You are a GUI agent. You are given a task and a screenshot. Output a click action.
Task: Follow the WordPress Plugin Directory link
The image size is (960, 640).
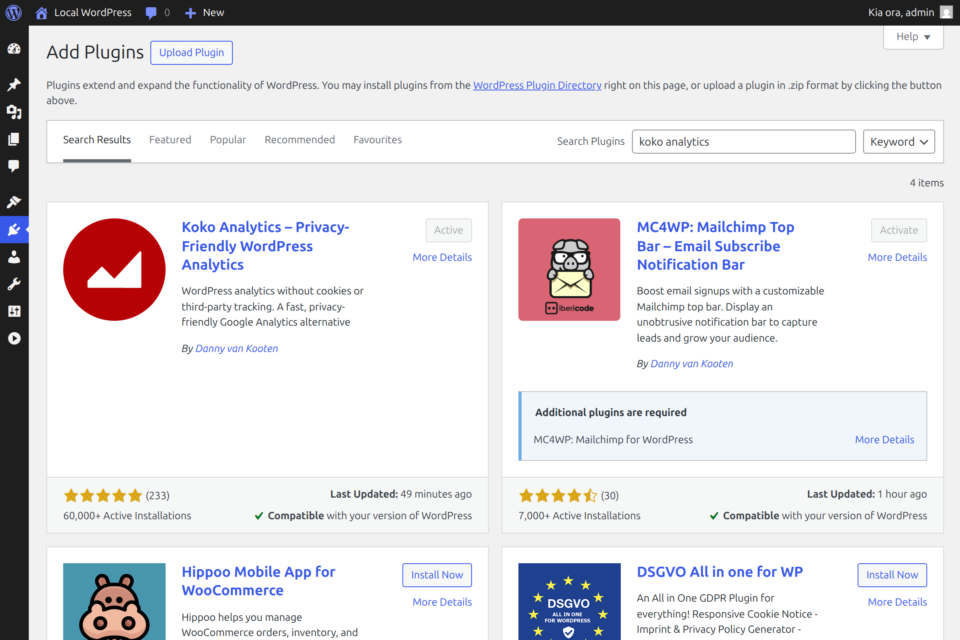click(x=537, y=85)
